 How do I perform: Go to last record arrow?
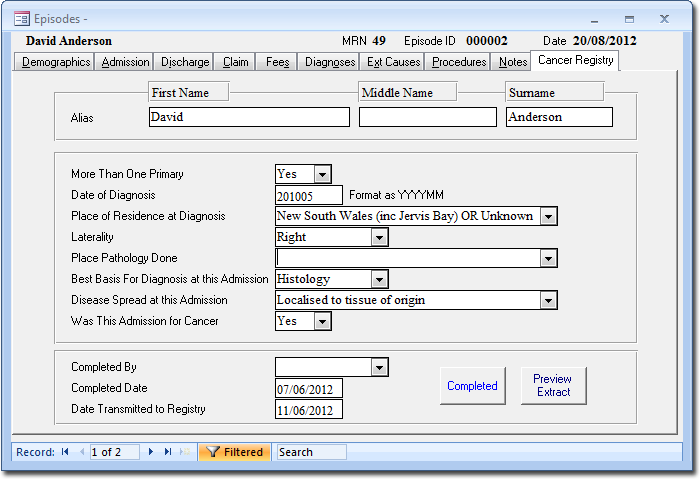point(167,452)
